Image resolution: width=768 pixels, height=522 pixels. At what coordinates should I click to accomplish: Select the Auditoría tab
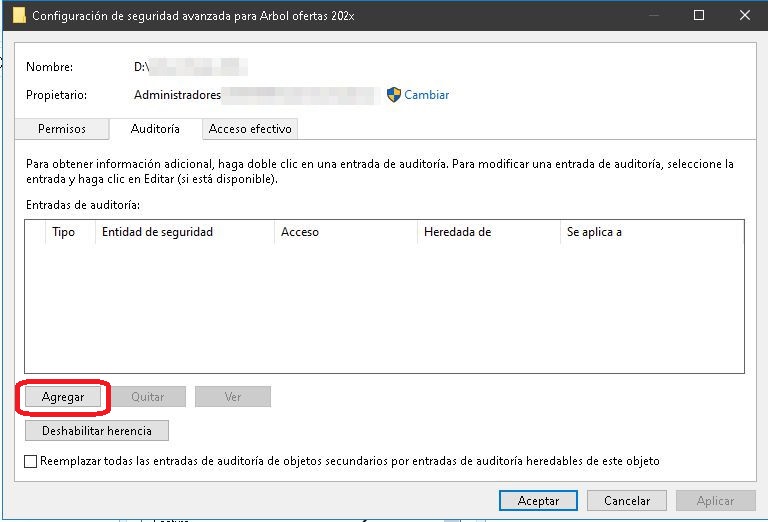click(155, 129)
